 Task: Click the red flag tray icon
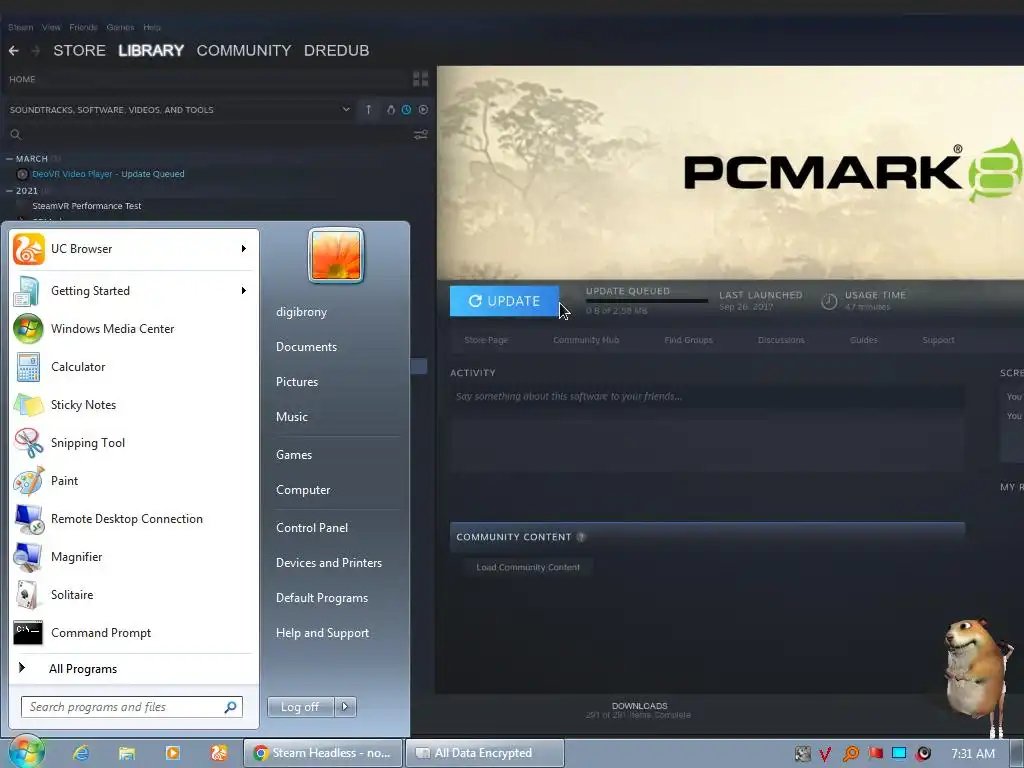pos(876,754)
